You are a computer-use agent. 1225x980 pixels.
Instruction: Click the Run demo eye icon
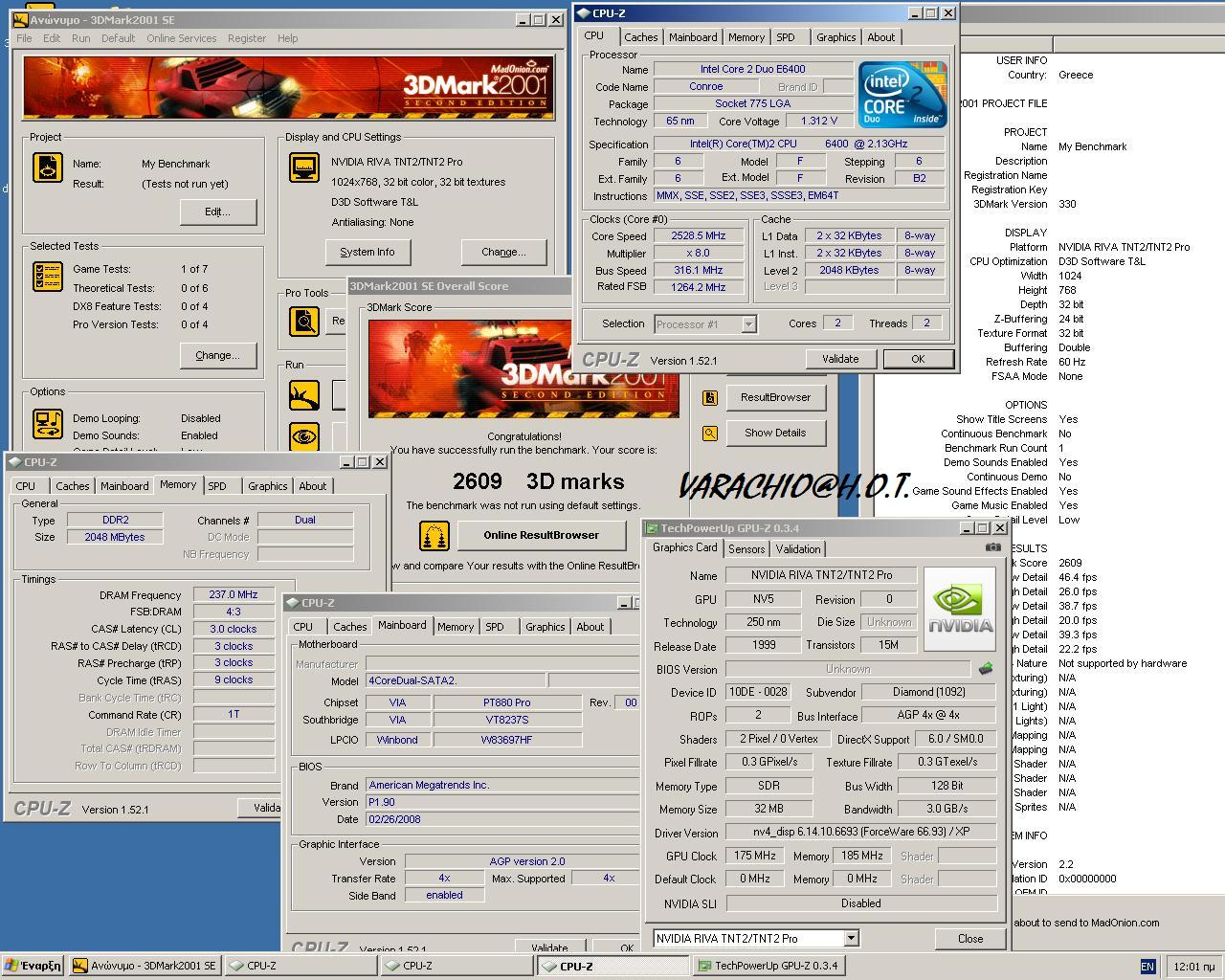coord(304,436)
